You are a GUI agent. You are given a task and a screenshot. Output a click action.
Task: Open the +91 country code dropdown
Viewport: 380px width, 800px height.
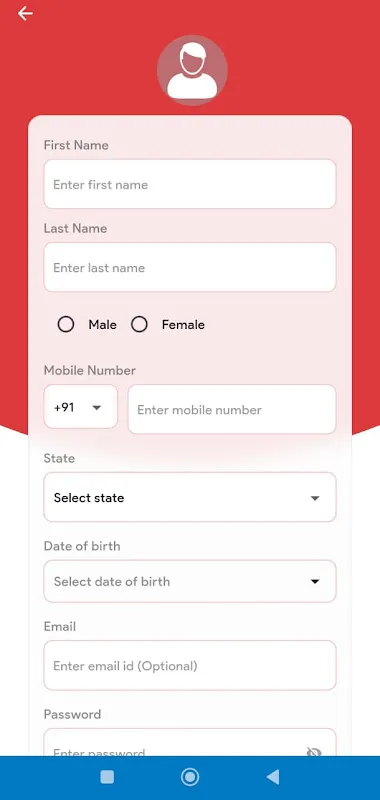click(81, 407)
